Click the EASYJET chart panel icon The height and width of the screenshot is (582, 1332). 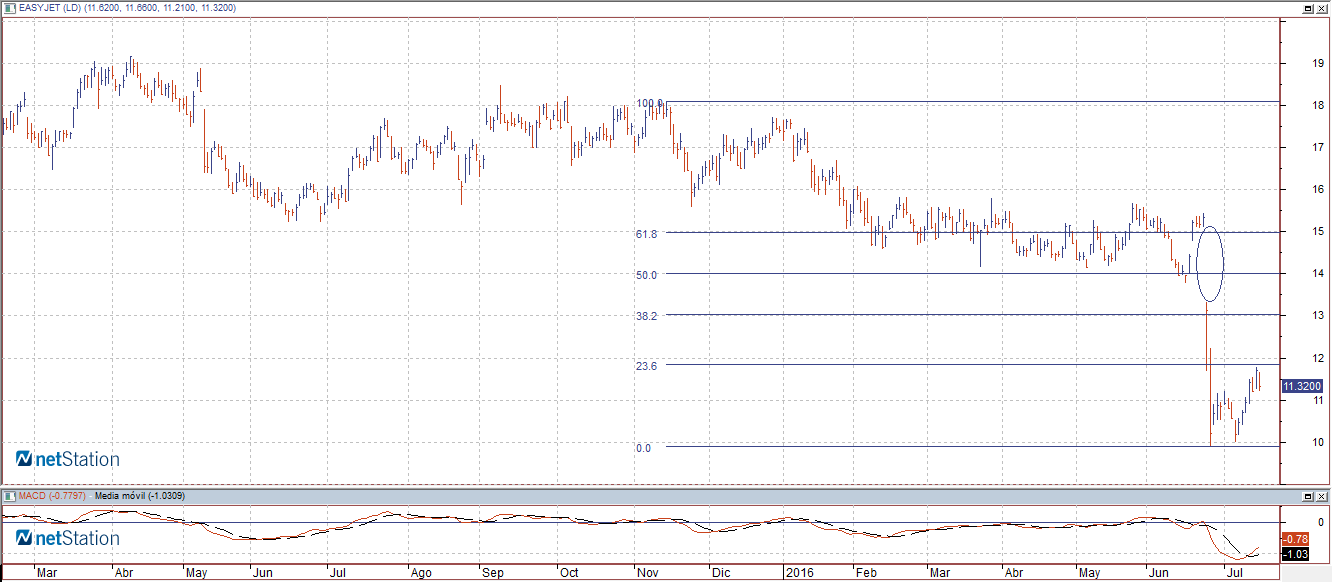point(10,8)
